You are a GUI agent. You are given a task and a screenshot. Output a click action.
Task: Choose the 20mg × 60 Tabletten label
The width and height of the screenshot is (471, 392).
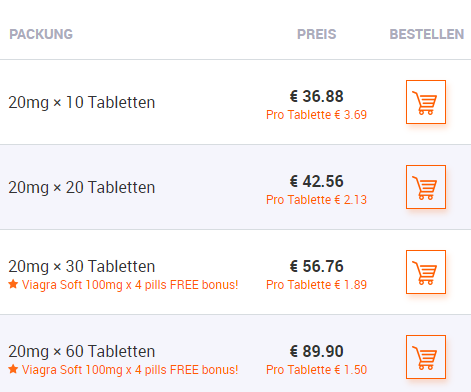click(82, 351)
